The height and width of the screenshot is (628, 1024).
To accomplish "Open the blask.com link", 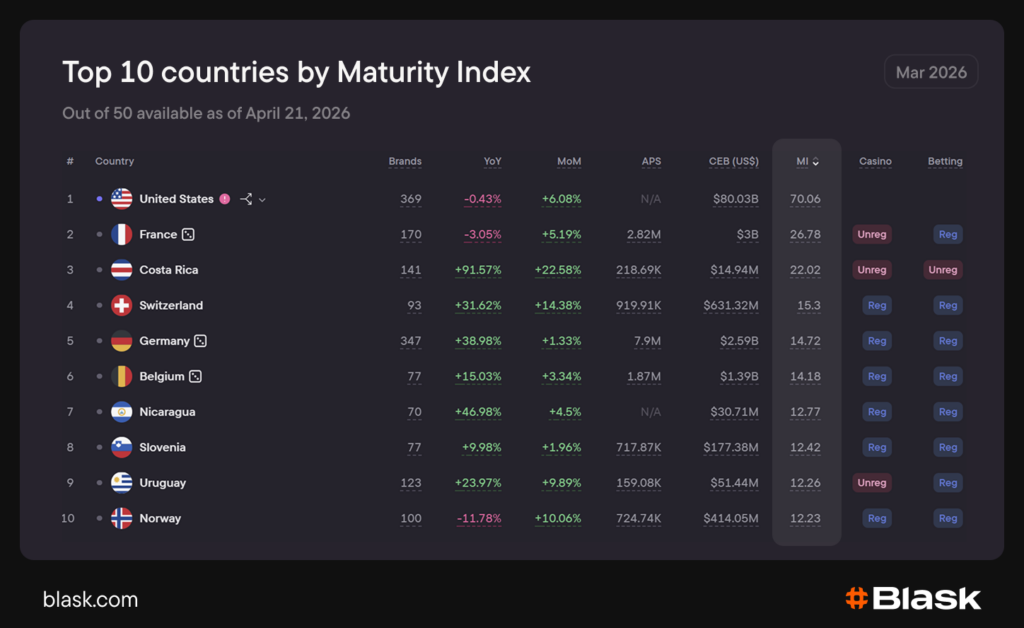I will pyautogui.click(x=90, y=600).
